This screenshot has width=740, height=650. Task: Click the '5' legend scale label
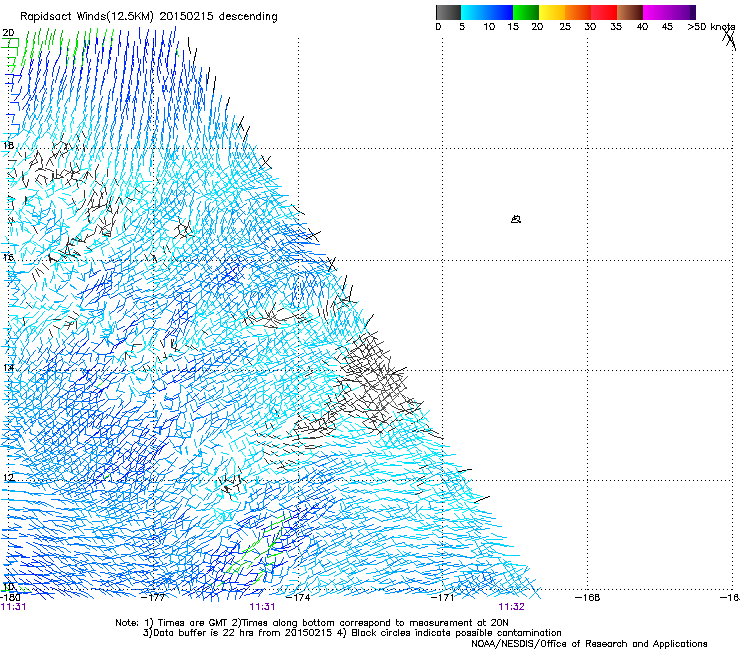462,26
